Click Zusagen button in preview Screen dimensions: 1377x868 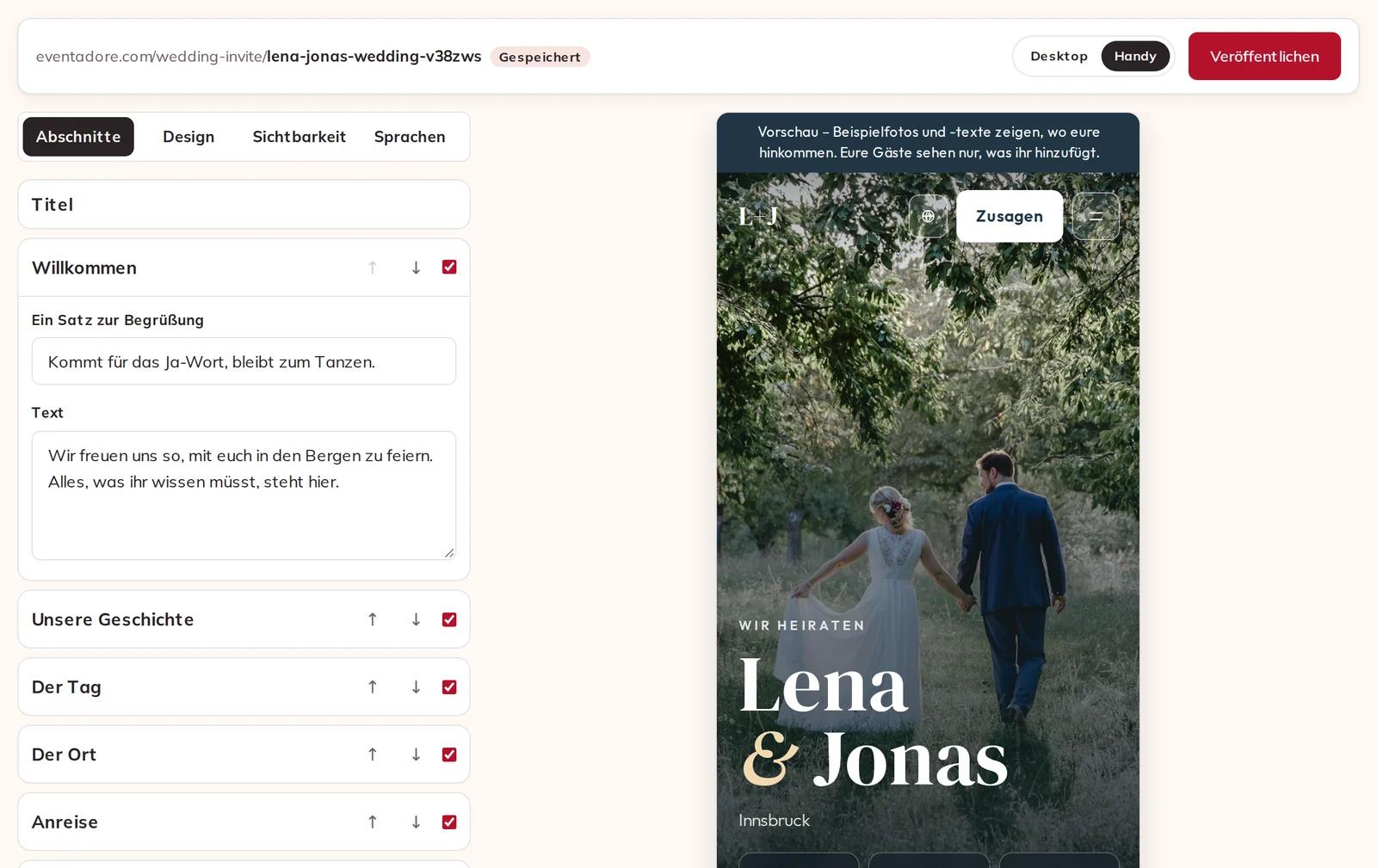pos(1010,216)
